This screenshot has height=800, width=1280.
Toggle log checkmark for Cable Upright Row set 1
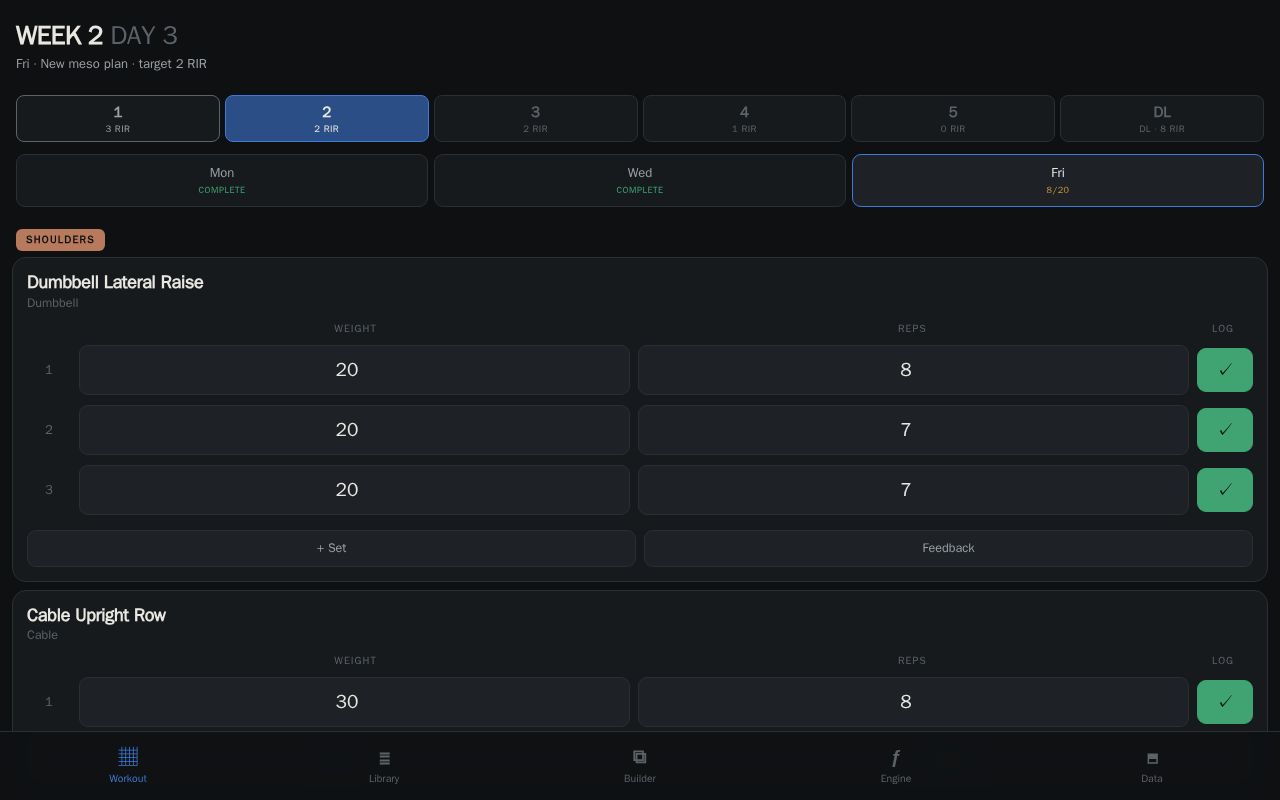(x=1225, y=702)
